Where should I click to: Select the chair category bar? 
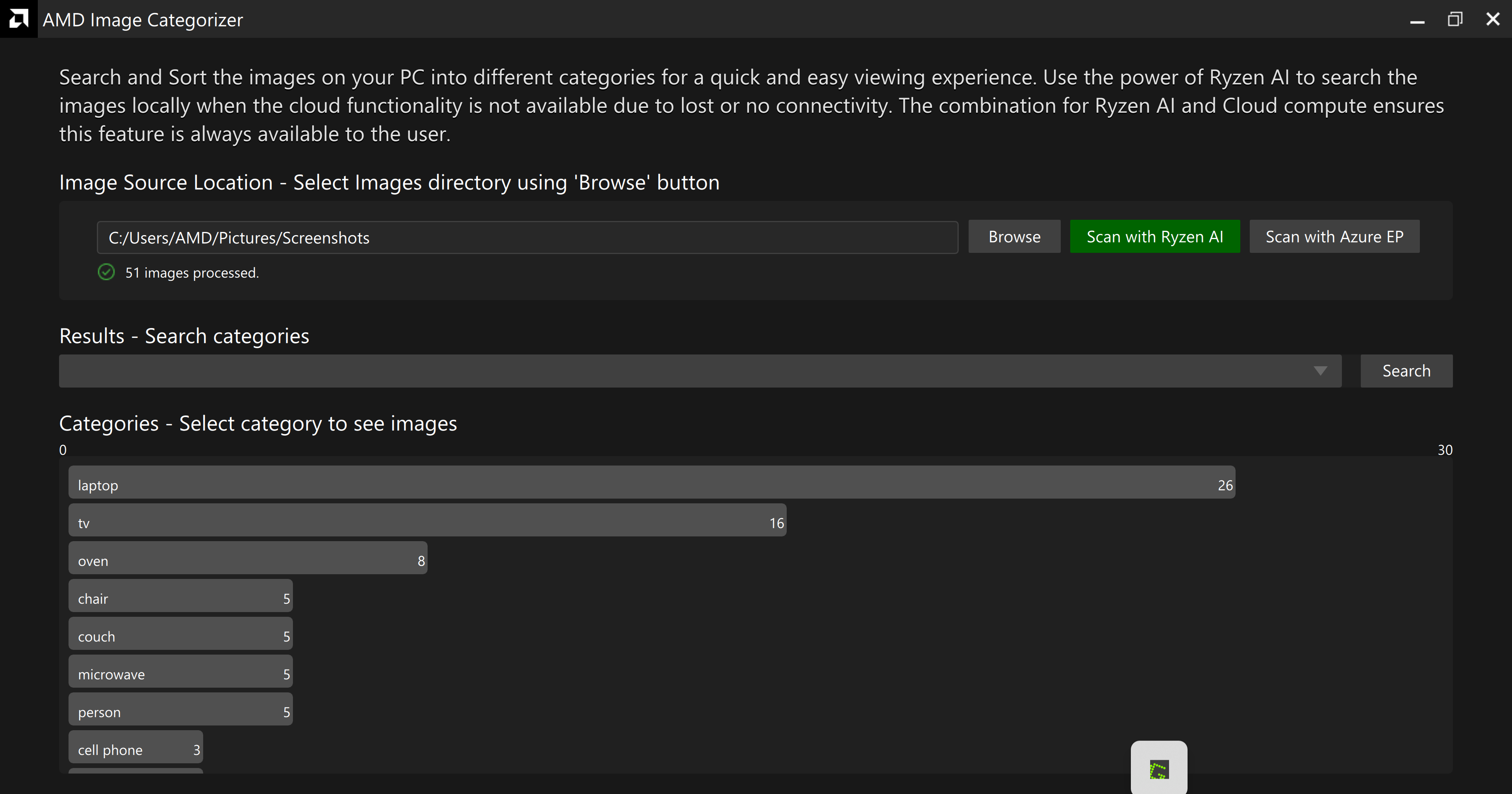pyautogui.click(x=180, y=596)
